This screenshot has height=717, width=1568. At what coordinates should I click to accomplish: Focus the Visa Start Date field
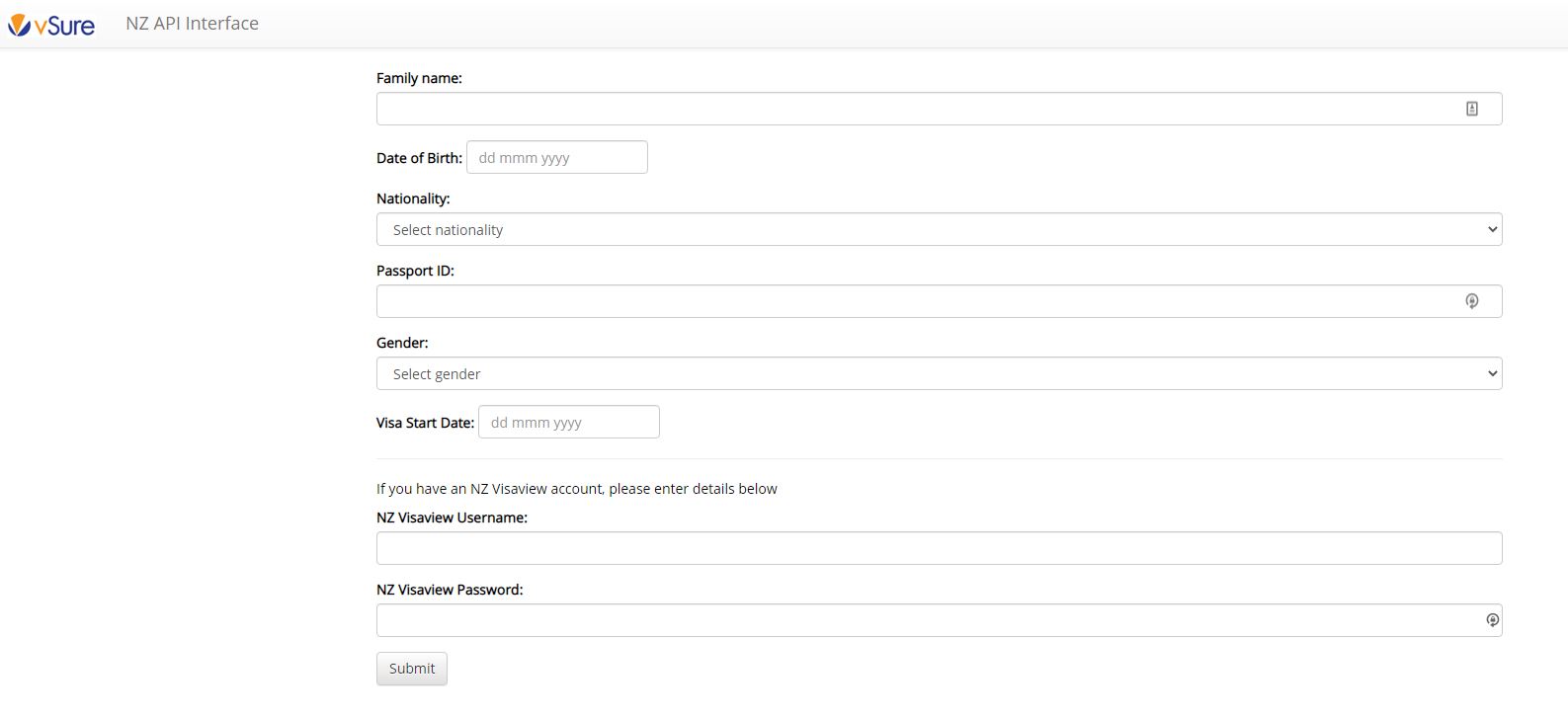pyautogui.click(x=569, y=422)
